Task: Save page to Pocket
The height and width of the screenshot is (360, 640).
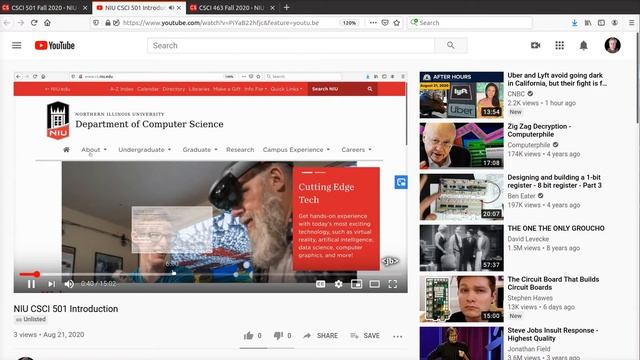Action: click(x=384, y=23)
